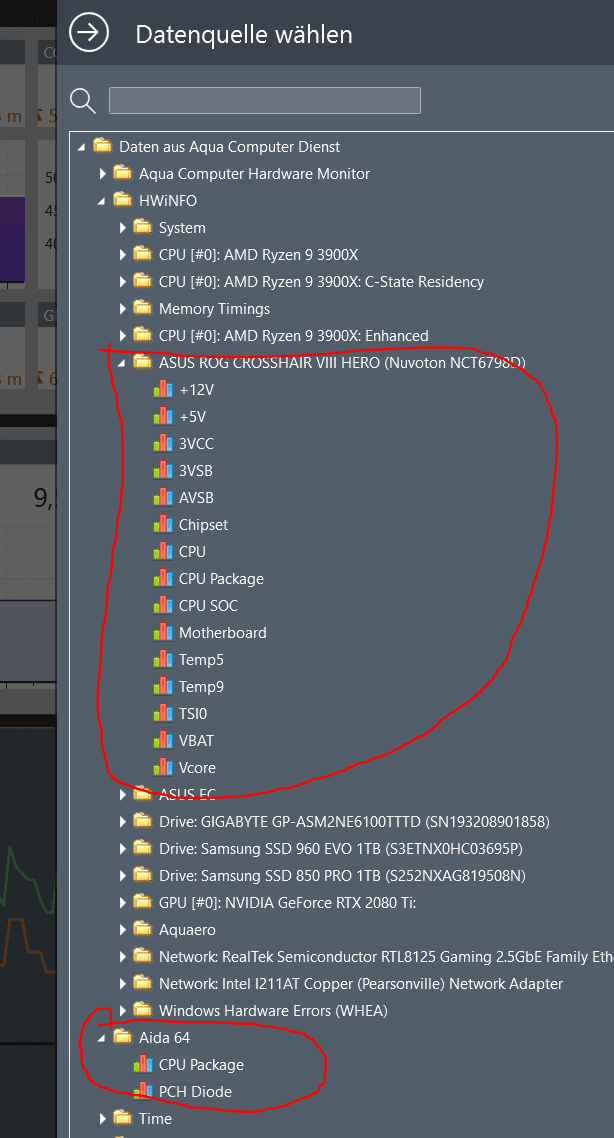614x1138 pixels.
Task: Select the PCH Diode sensor icon
Action: point(142,1092)
